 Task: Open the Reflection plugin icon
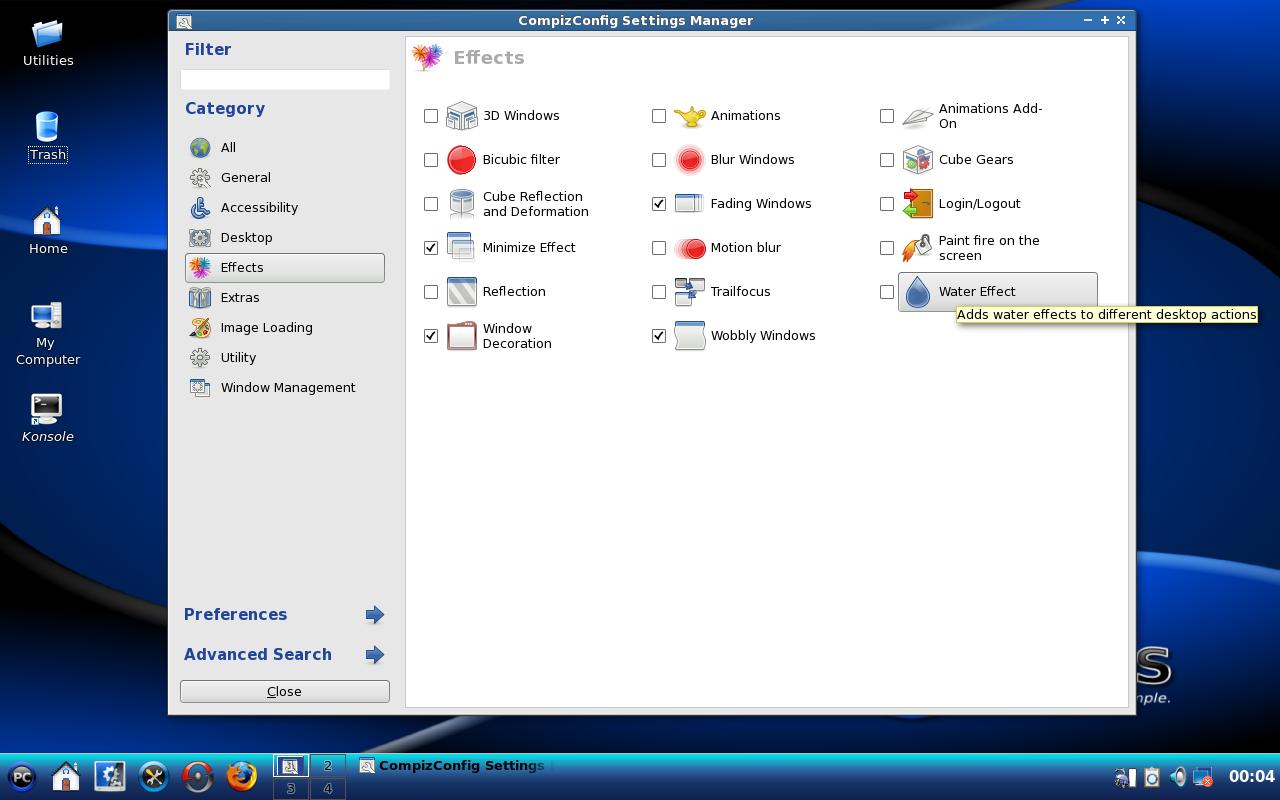click(461, 292)
